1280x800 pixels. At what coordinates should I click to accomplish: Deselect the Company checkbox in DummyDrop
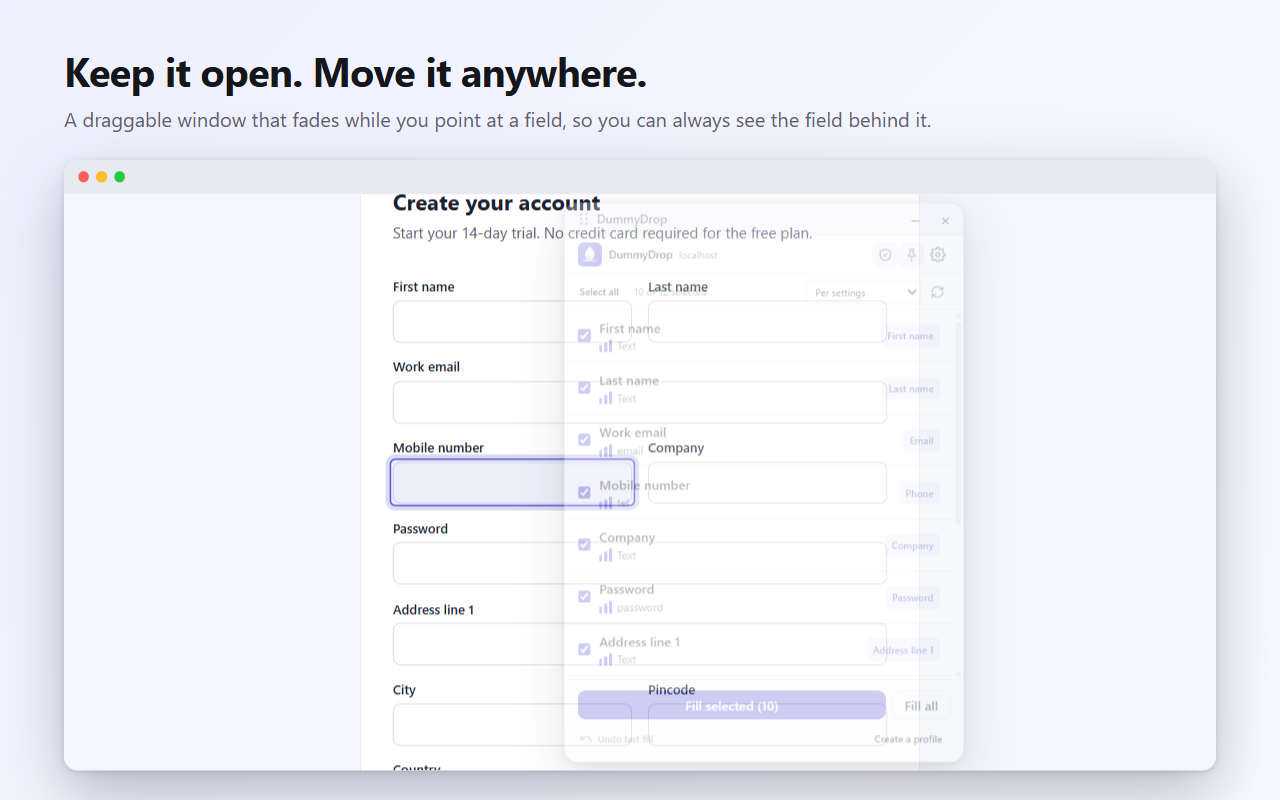tap(585, 545)
